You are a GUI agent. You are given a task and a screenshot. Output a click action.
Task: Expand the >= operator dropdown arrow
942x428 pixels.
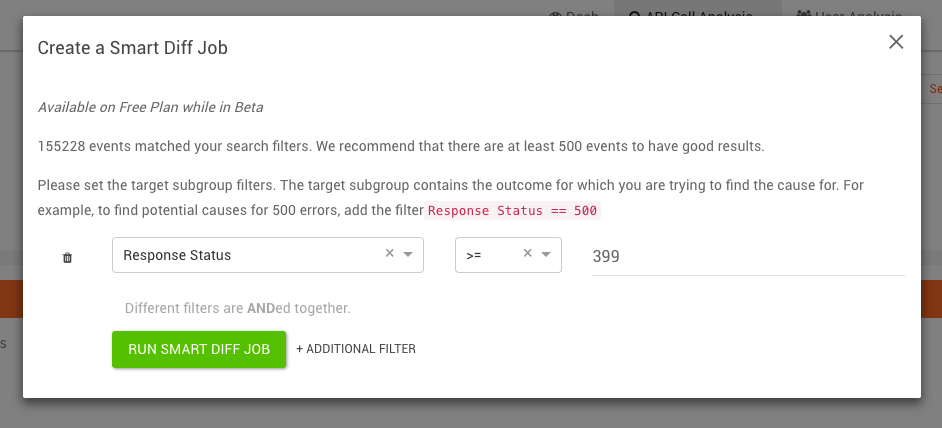coord(546,254)
